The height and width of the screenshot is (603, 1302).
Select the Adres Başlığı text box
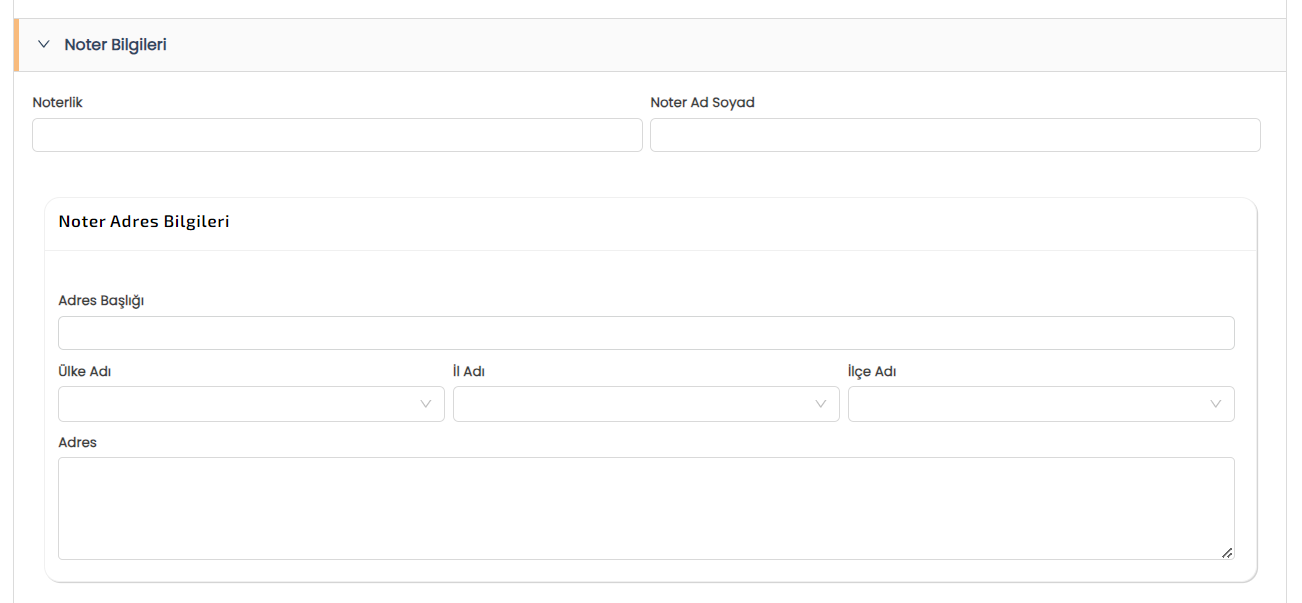pyautogui.click(x=646, y=333)
